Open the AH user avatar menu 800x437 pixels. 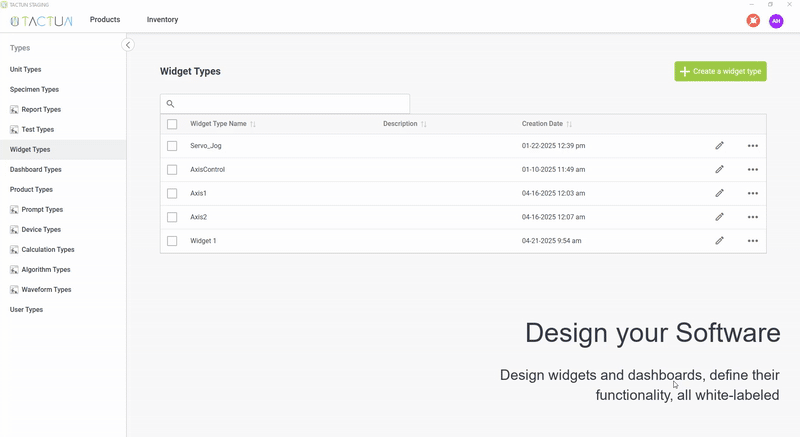(776, 20)
